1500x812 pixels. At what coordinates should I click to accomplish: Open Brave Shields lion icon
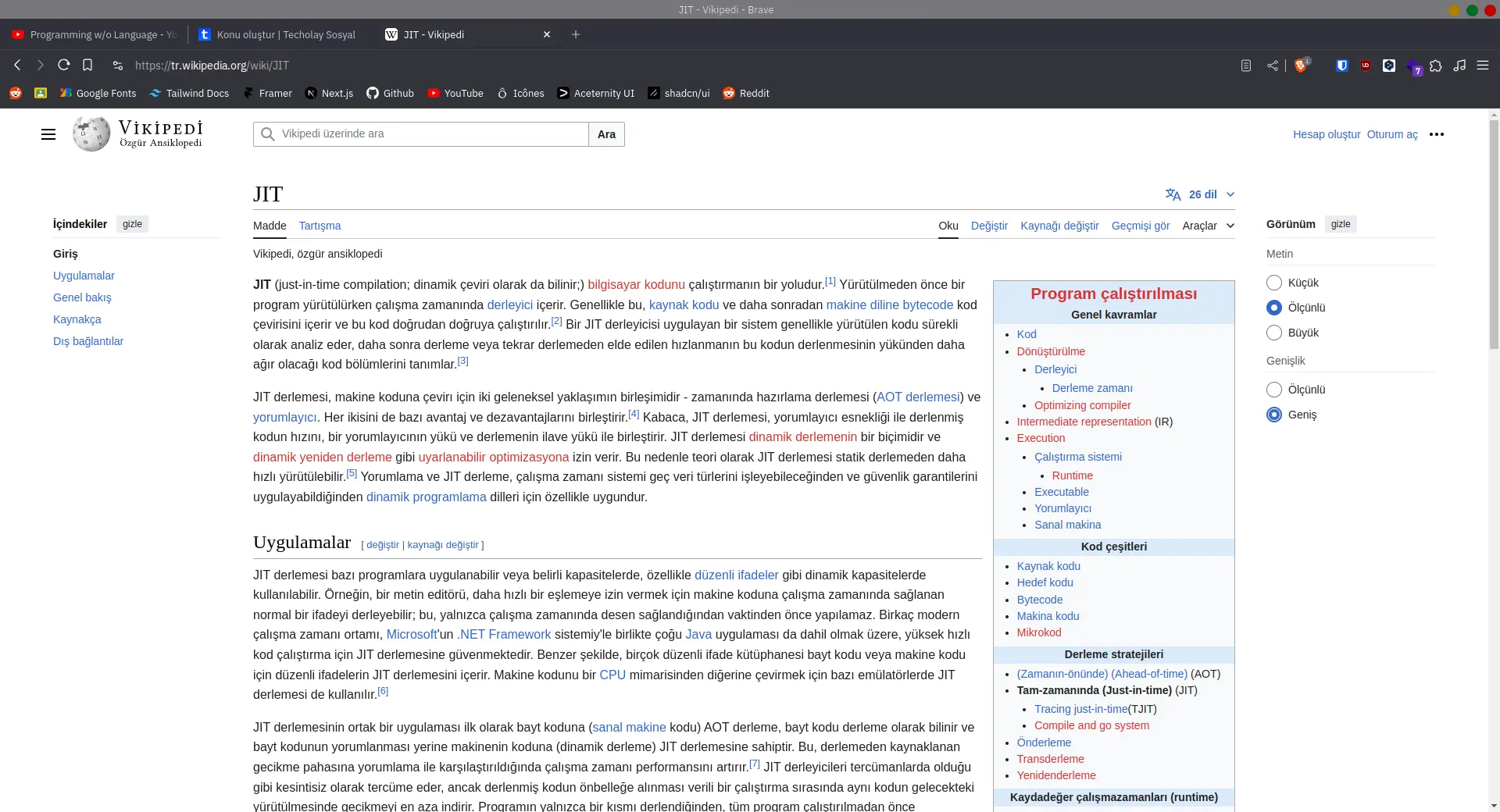pos(1302,66)
